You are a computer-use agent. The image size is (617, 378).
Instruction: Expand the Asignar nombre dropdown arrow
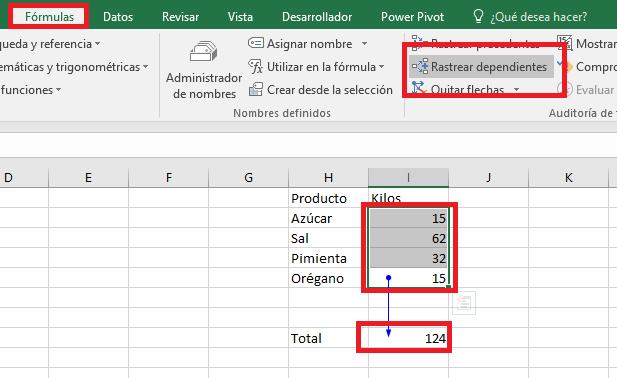[x=364, y=44]
